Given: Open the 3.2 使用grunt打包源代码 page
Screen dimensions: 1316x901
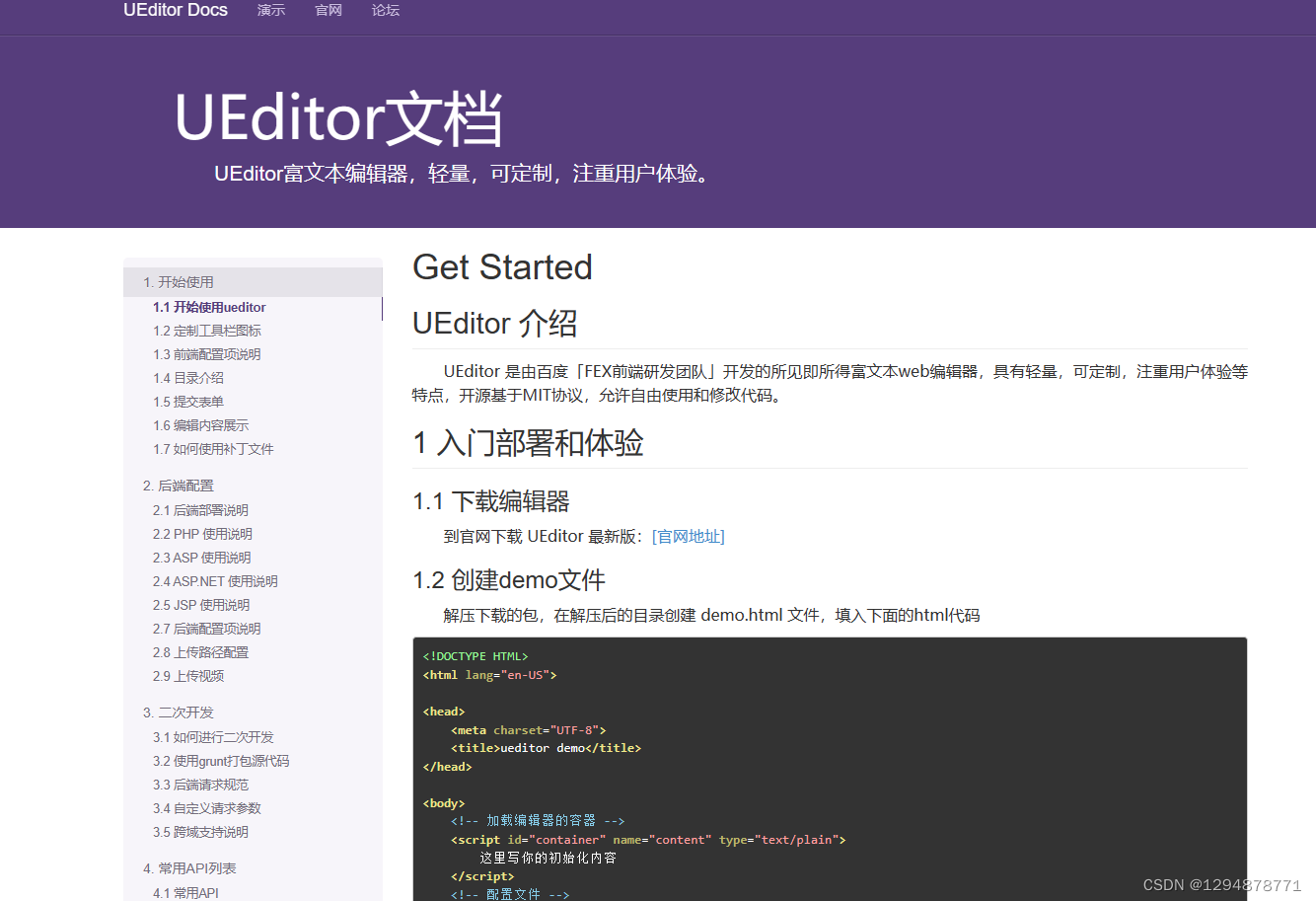Looking at the screenshot, I should point(219,760).
